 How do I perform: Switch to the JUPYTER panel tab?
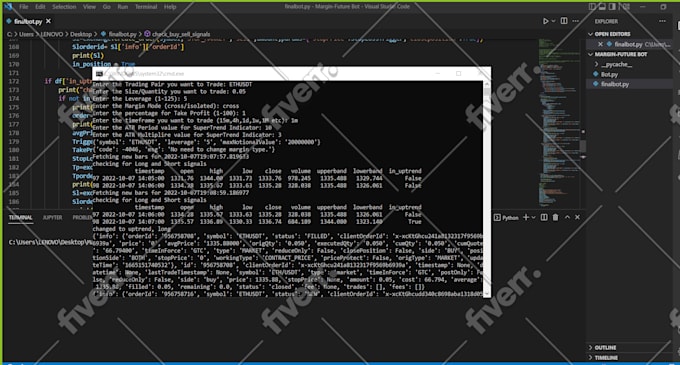(x=52, y=218)
